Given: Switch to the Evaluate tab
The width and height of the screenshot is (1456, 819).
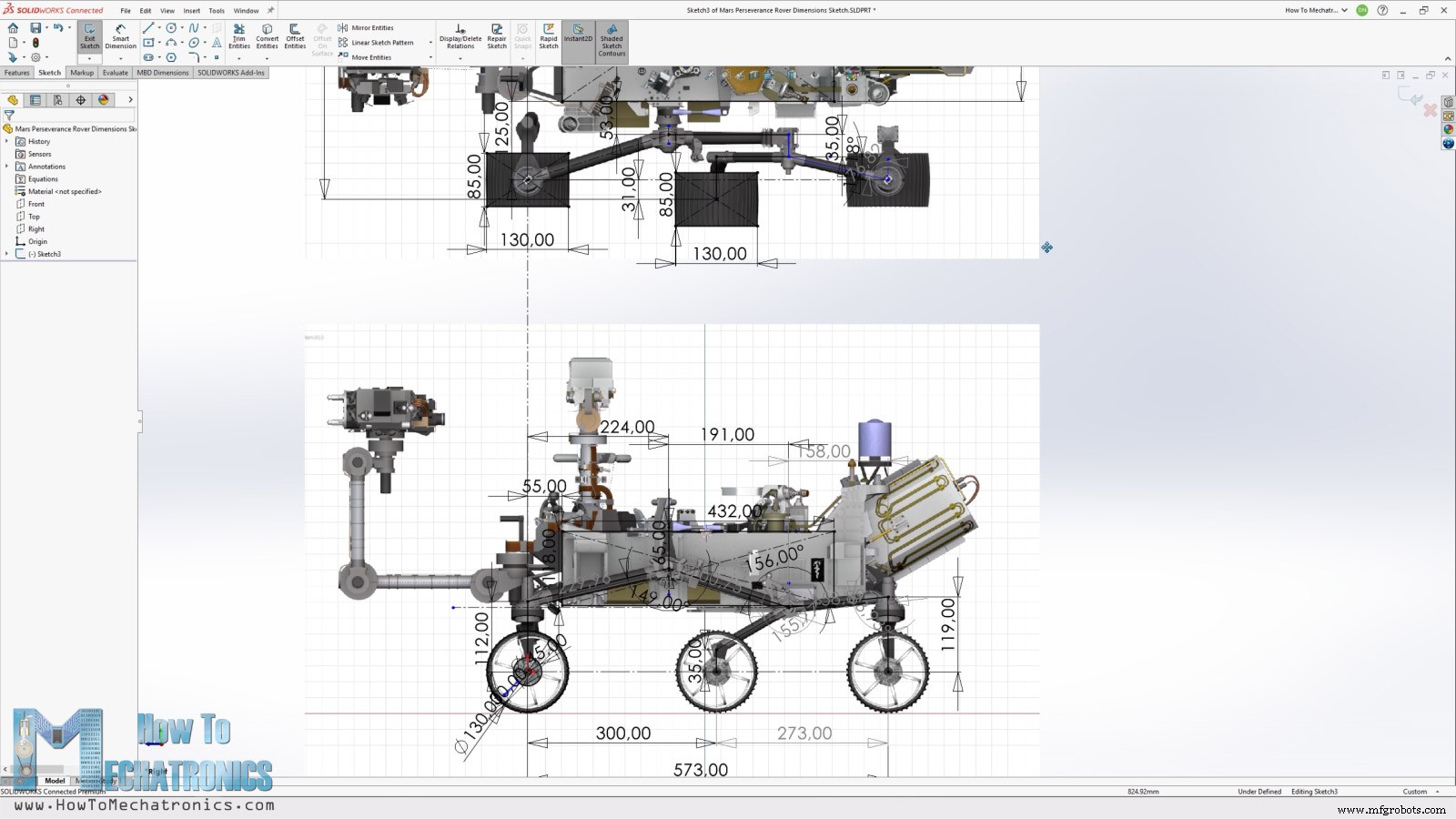Looking at the screenshot, I should coord(115,72).
